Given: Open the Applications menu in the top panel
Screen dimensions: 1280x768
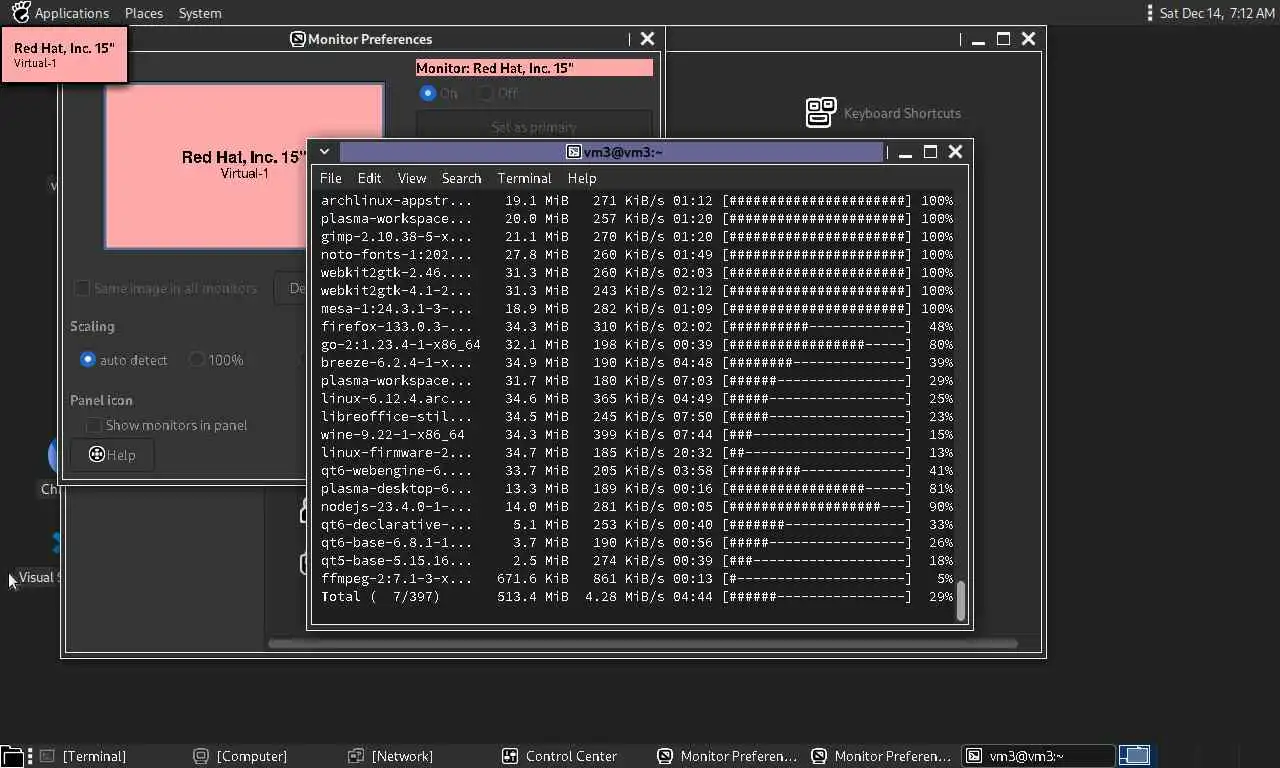Looking at the screenshot, I should [72, 13].
